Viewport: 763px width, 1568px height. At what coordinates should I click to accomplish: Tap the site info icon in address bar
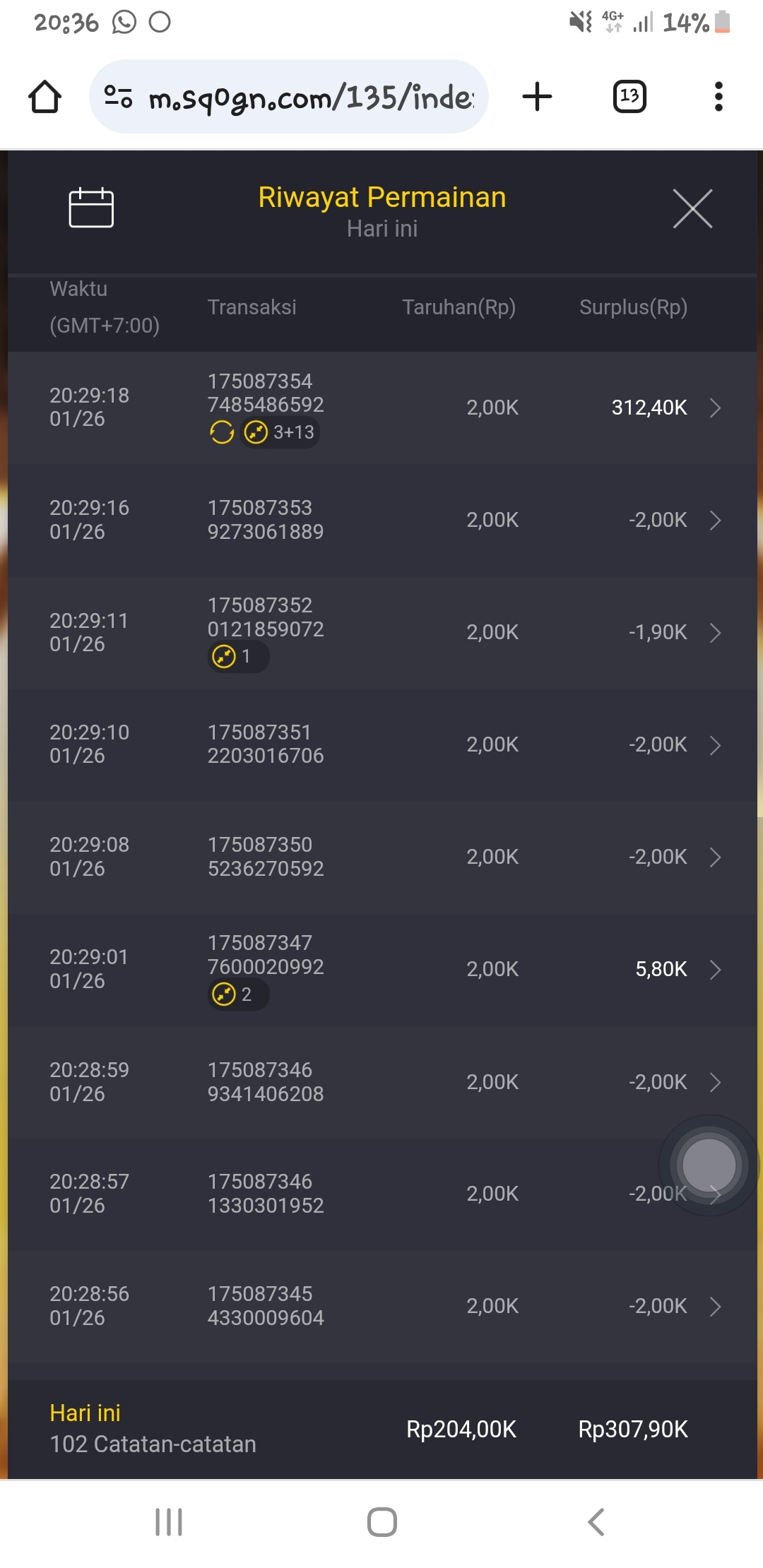(118, 97)
